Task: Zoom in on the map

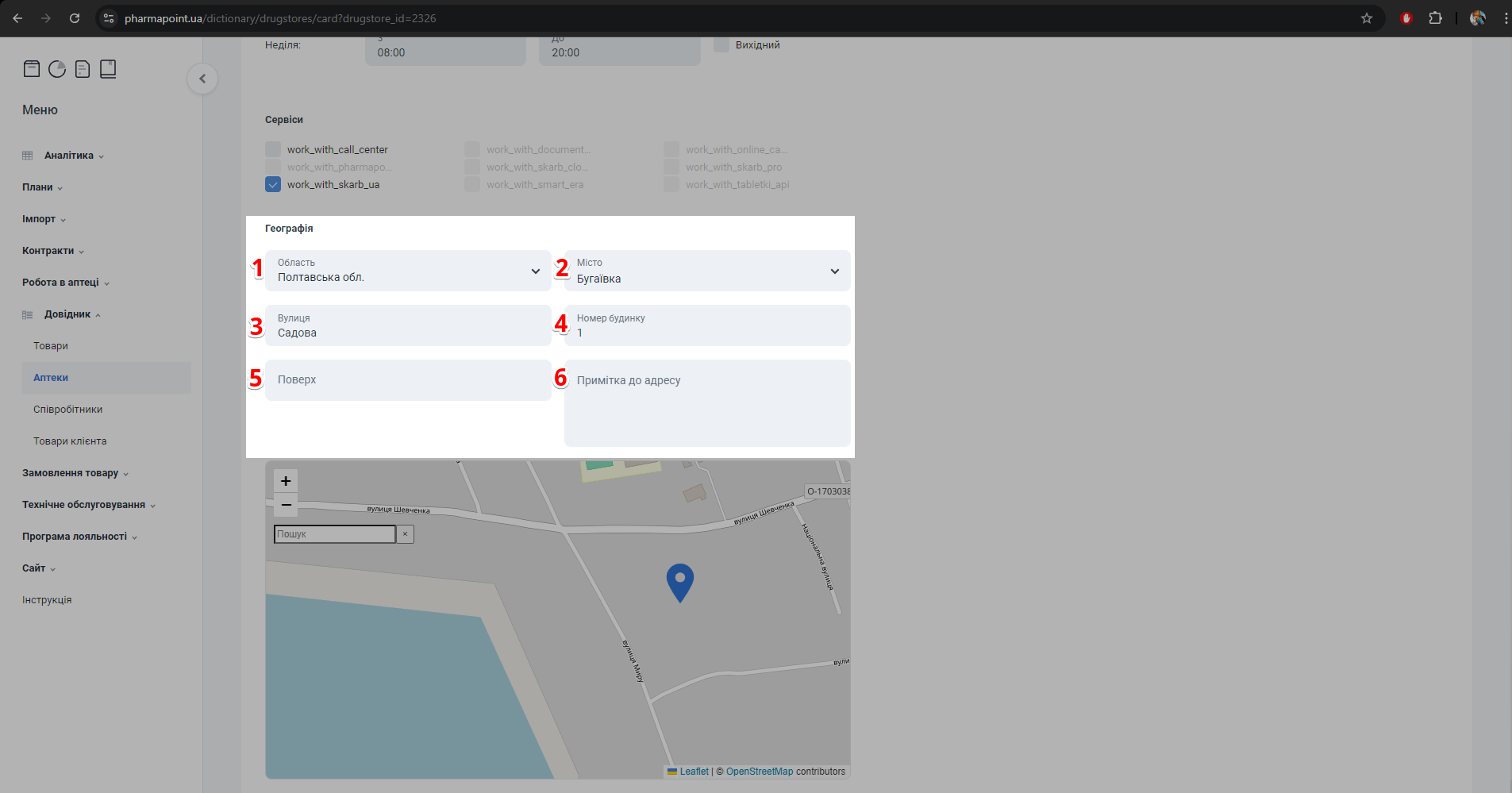Action: (x=286, y=481)
